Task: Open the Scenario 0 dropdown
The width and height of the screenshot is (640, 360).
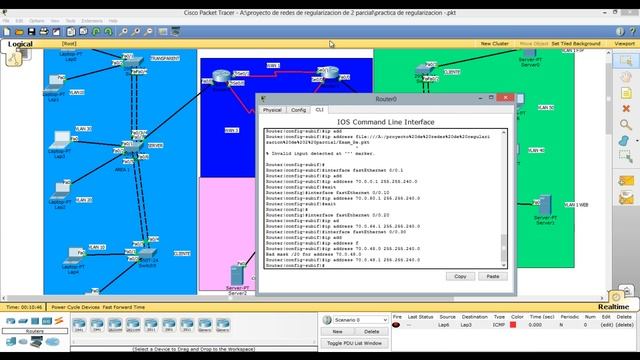Action: click(x=361, y=320)
